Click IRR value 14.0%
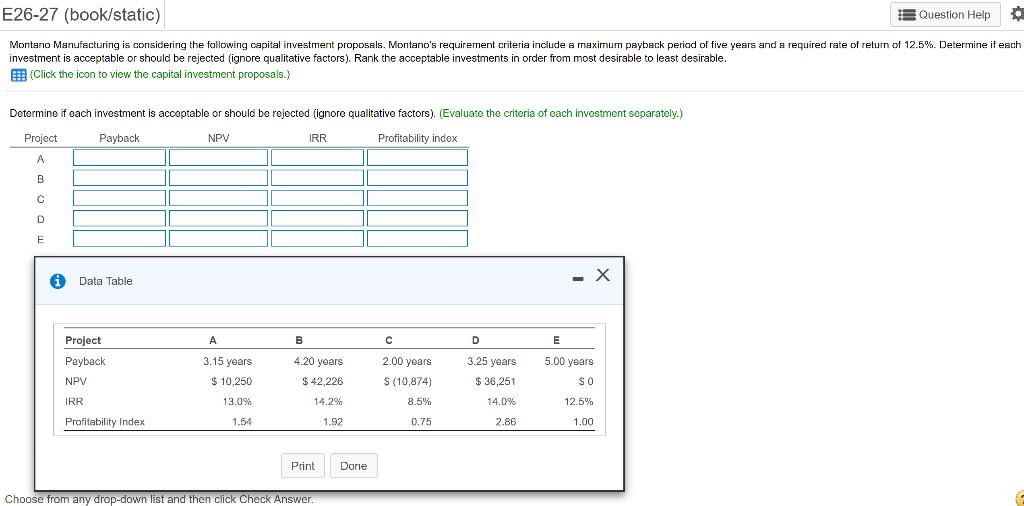 point(502,402)
